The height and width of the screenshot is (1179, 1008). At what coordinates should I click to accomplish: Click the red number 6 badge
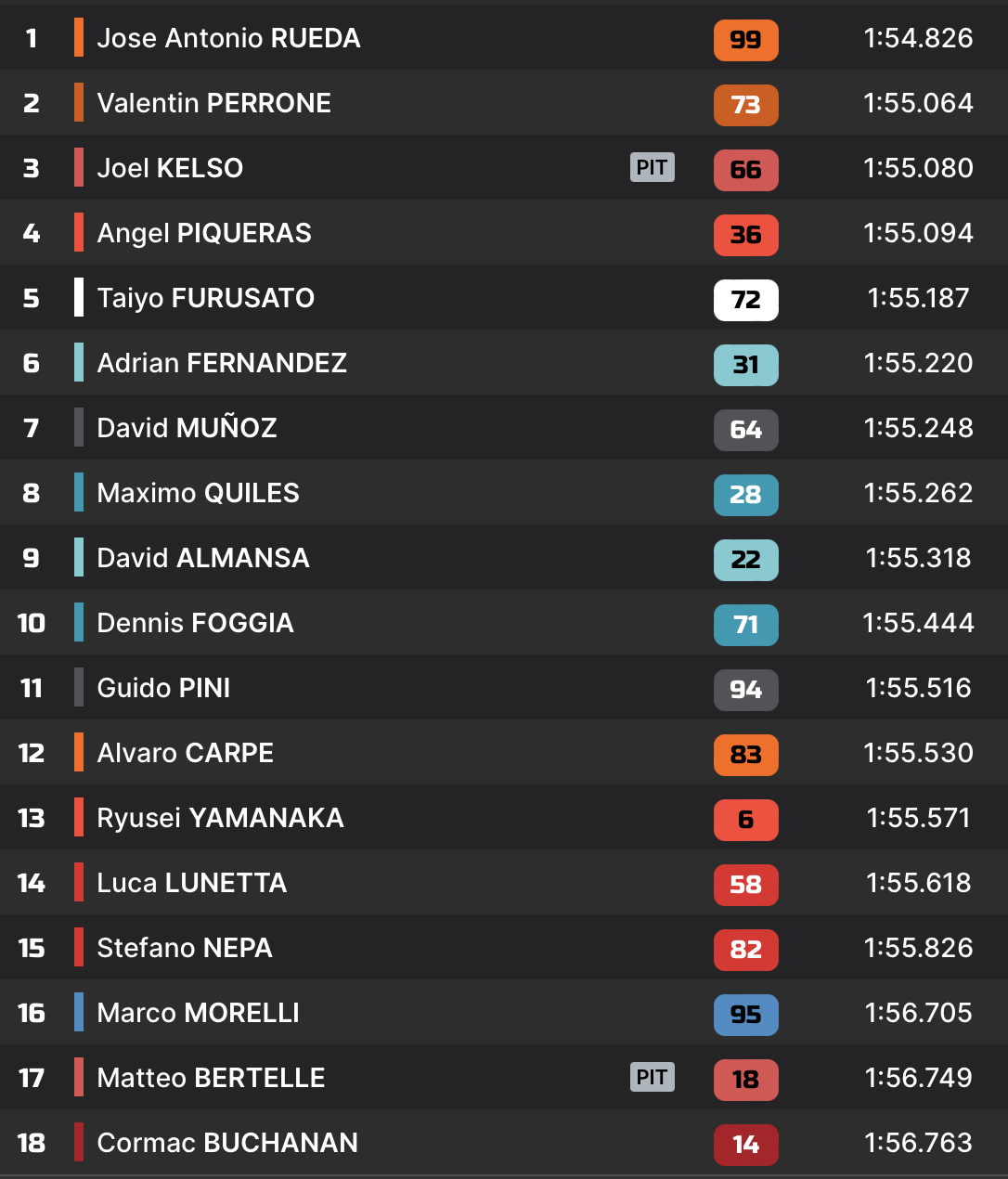745,820
